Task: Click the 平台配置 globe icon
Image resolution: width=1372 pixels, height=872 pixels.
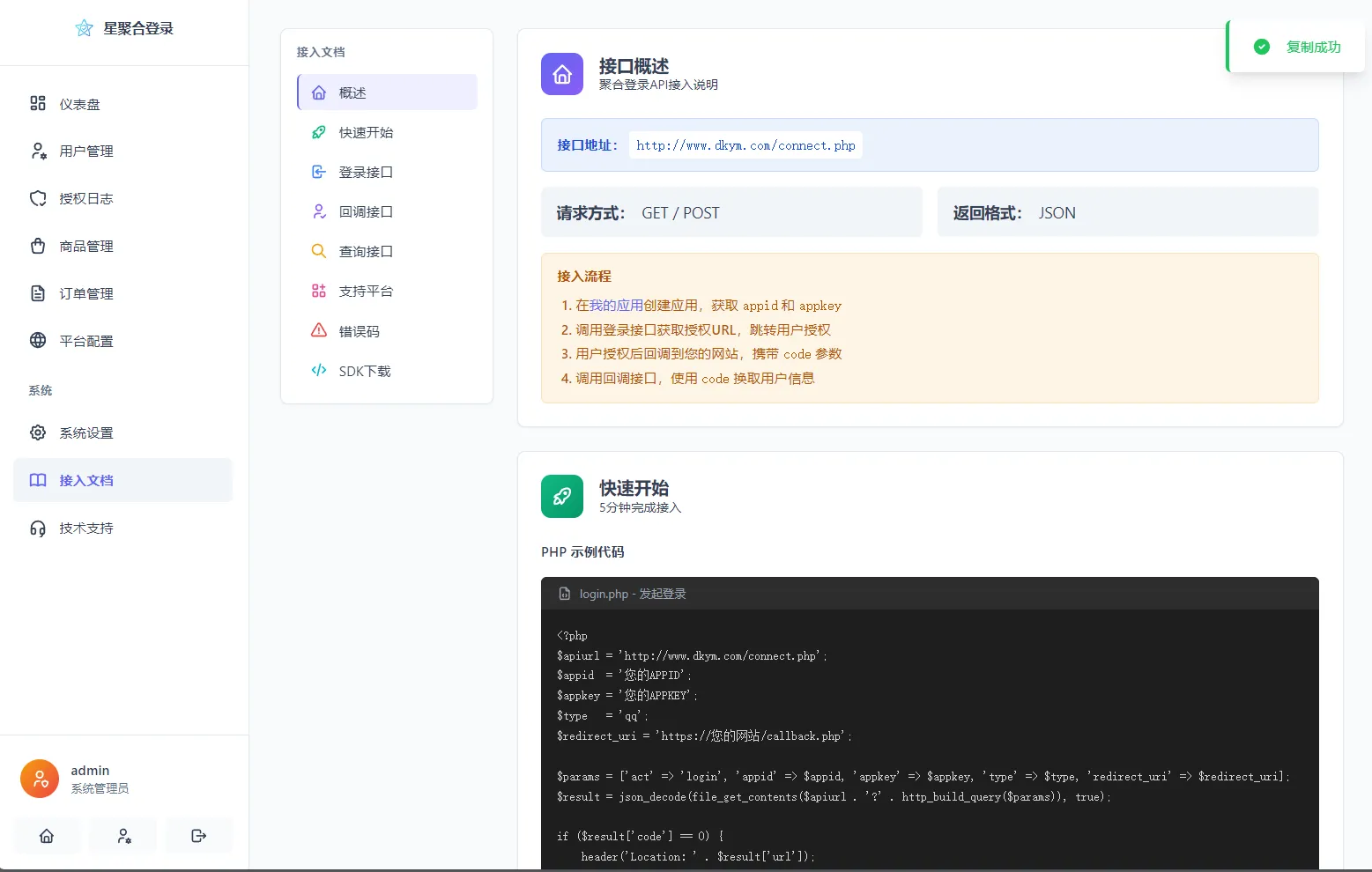Action: pos(38,341)
